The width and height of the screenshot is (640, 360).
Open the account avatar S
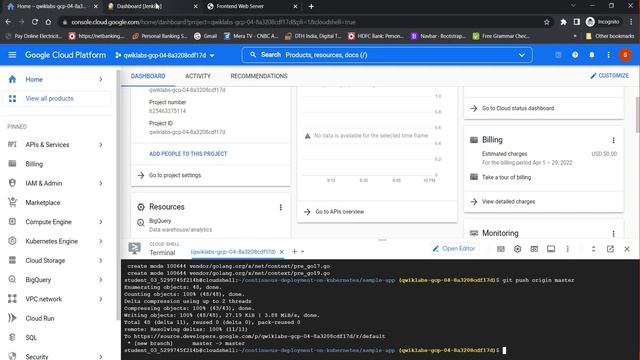click(625, 55)
